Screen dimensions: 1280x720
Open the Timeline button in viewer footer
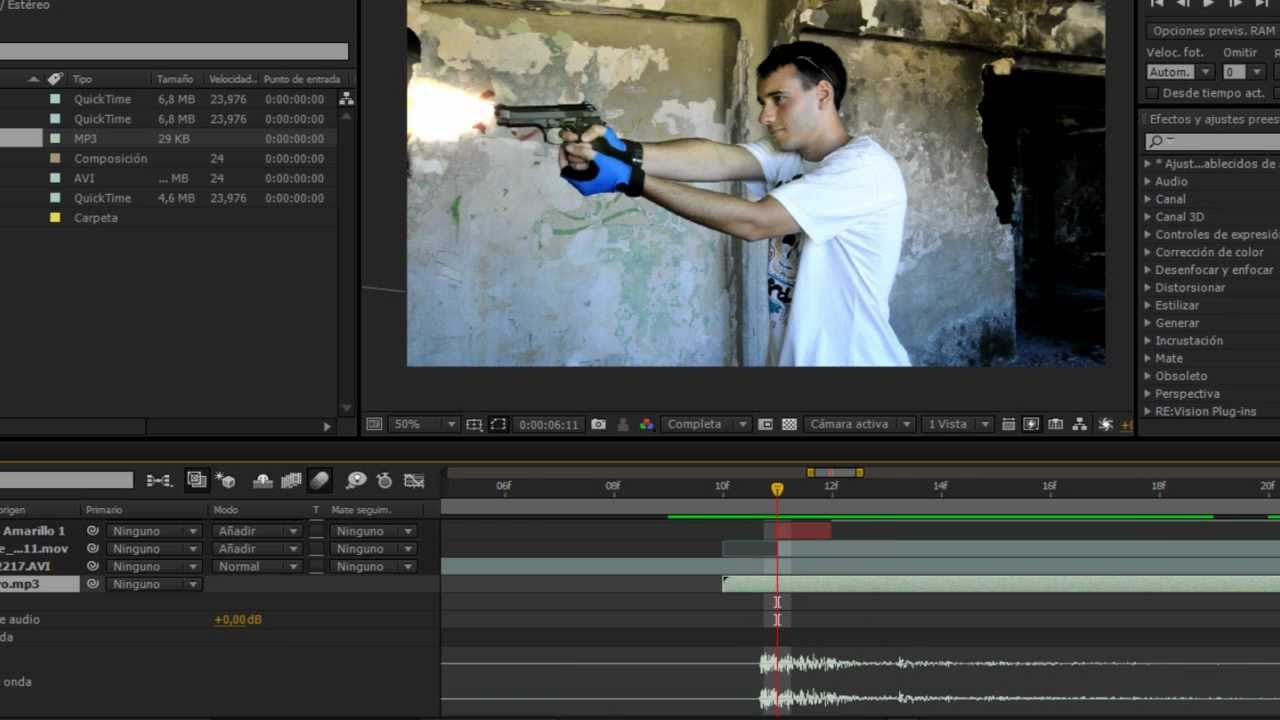coord(1056,424)
